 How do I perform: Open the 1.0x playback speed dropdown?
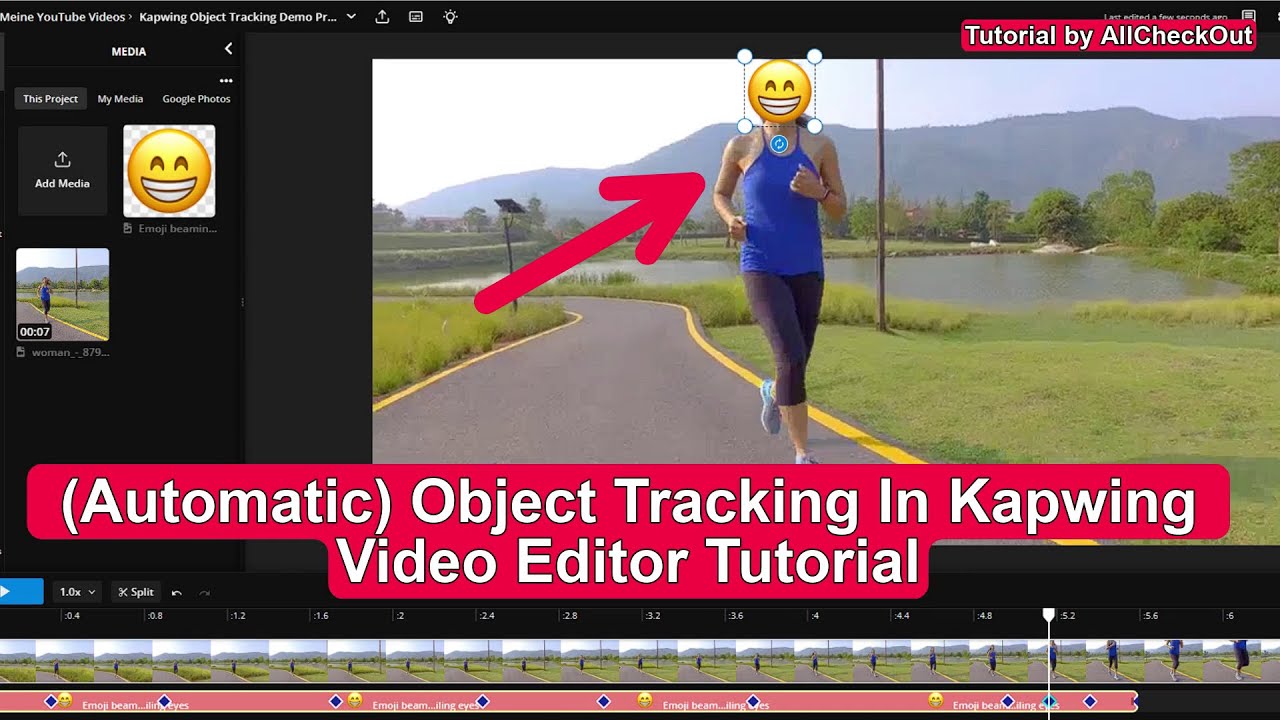[77, 592]
